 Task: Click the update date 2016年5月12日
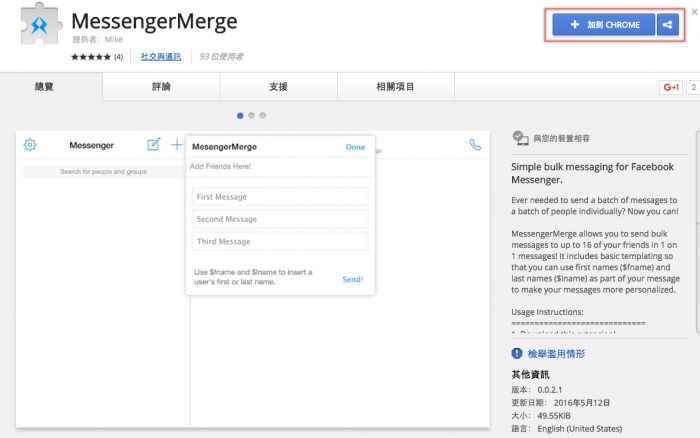click(x=582, y=403)
